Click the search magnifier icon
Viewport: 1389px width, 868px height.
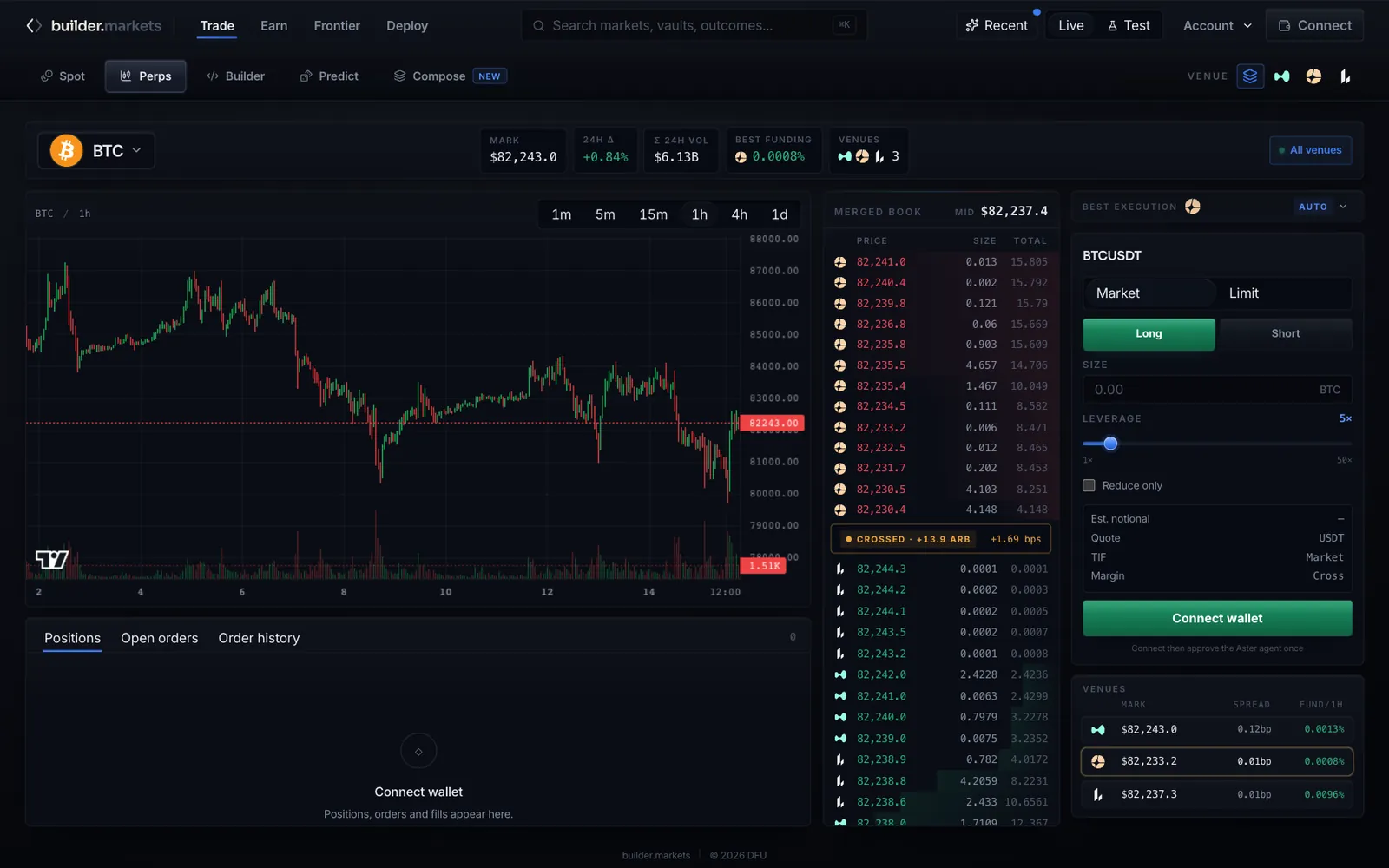click(x=539, y=26)
